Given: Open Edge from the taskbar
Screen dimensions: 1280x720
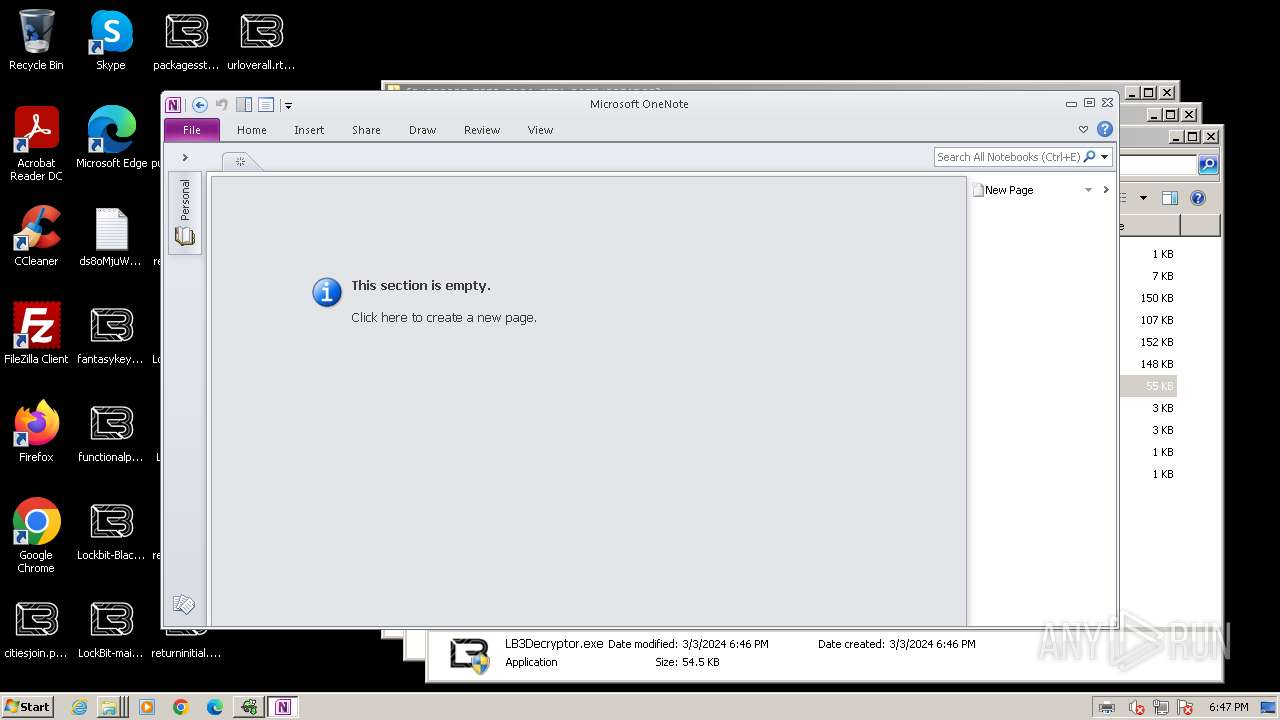Looking at the screenshot, I should 215,707.
